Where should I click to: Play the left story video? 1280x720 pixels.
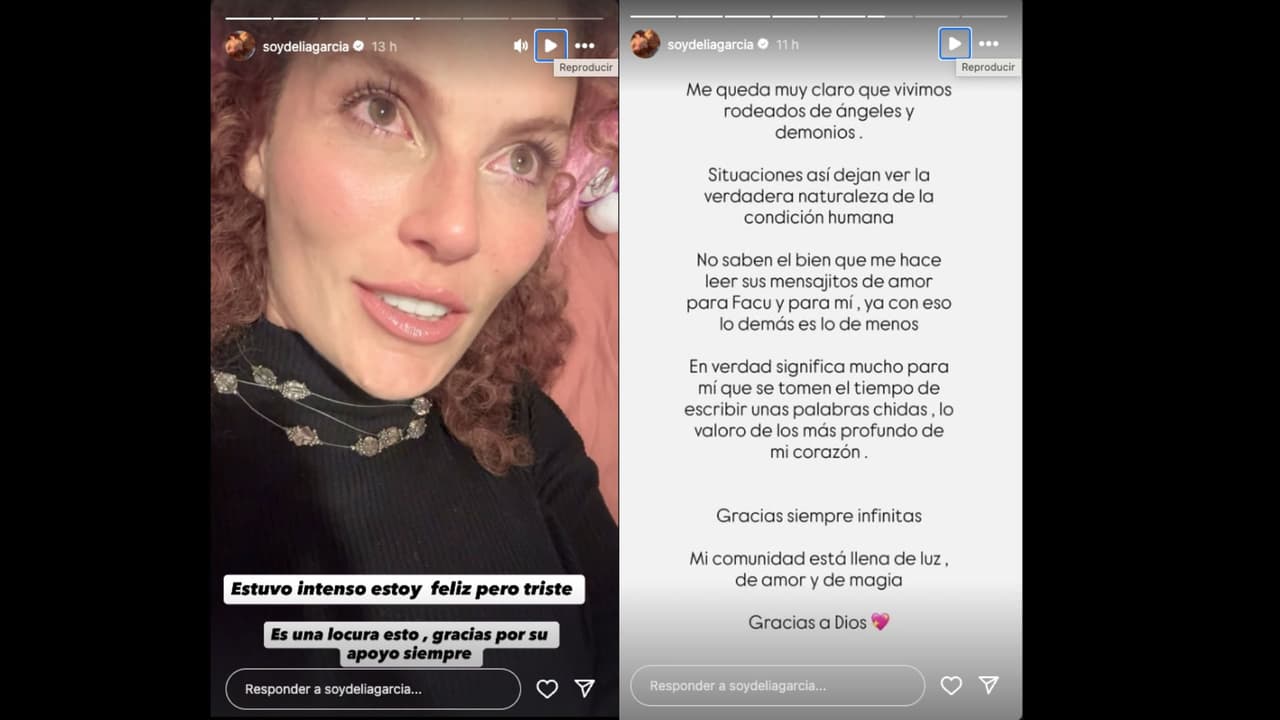click(x=551, y=45)
